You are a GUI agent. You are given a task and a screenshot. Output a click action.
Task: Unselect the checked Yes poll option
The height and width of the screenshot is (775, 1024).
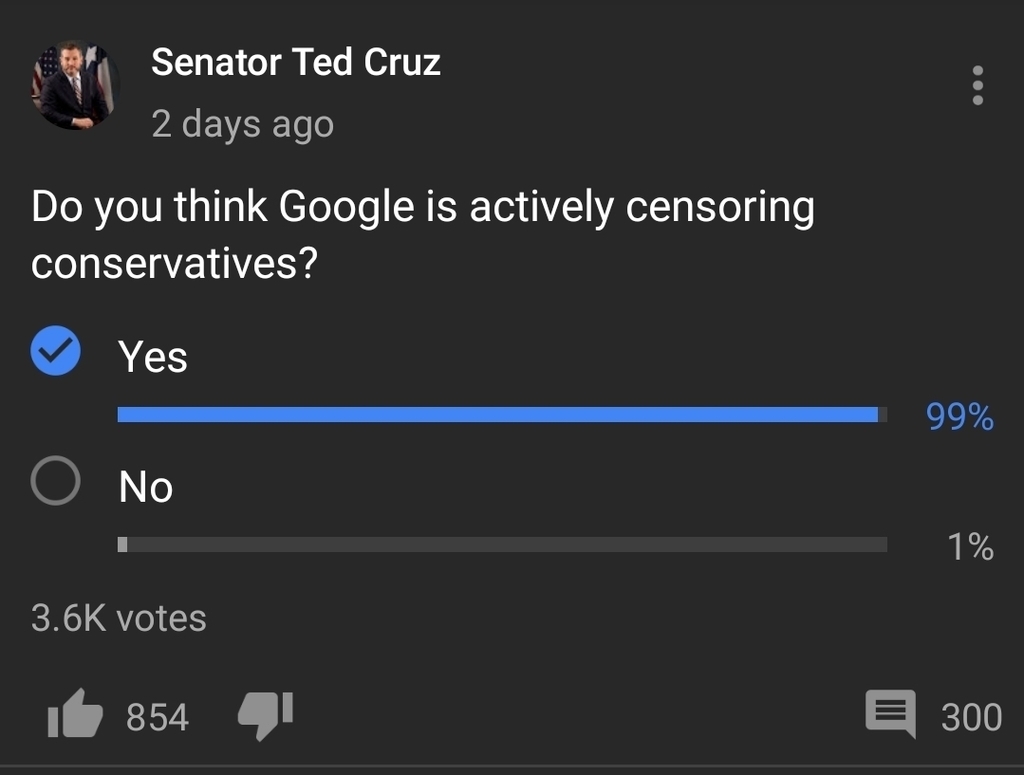pos(56,351)
